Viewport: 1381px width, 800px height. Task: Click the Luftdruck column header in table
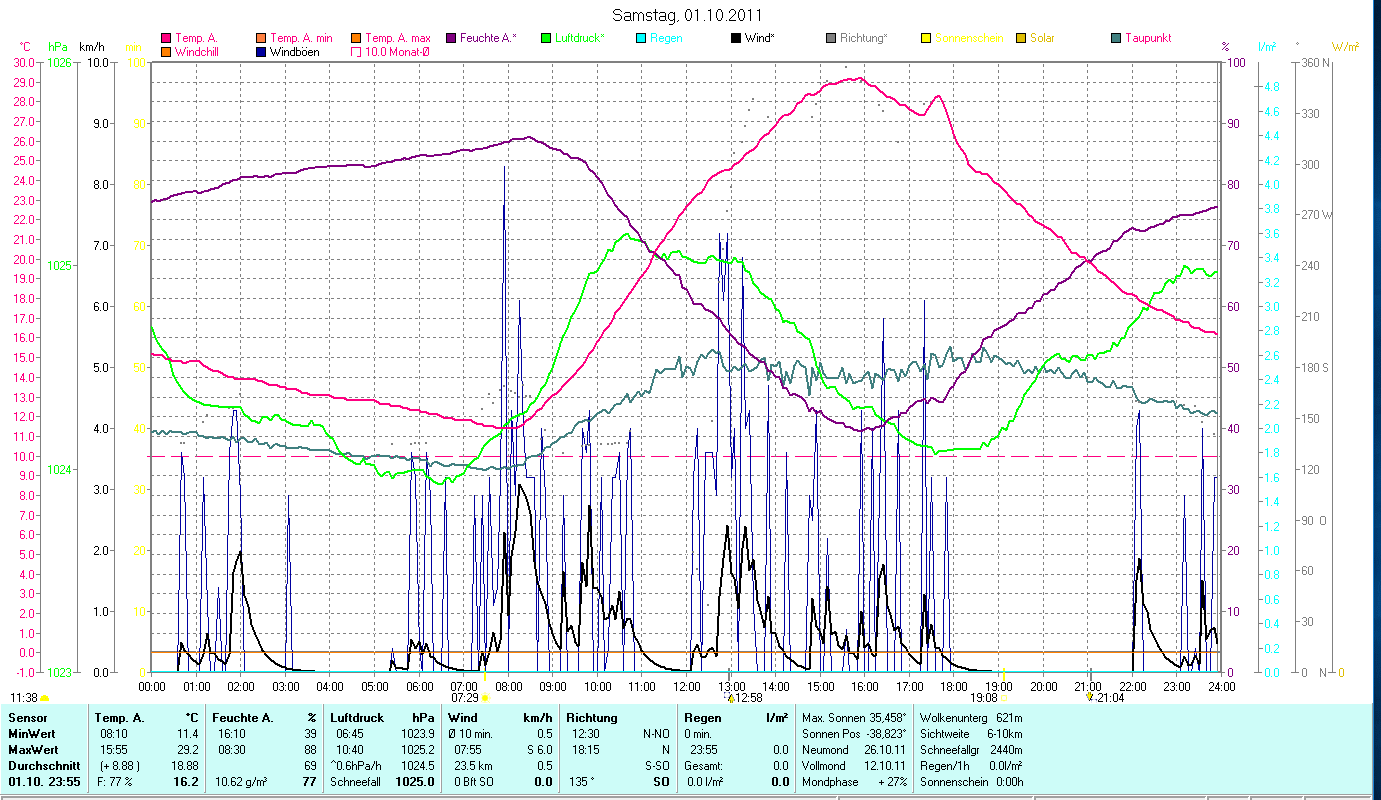point(356,718)
